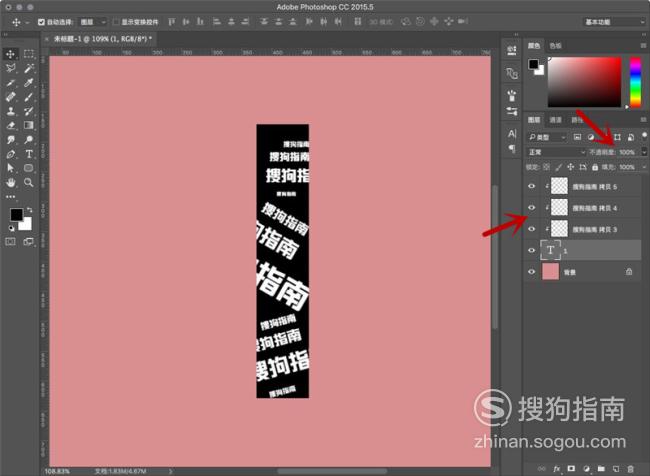Viewport: 650px width, 476px height.
Task: Select the Brush tool
Action: 29,97
